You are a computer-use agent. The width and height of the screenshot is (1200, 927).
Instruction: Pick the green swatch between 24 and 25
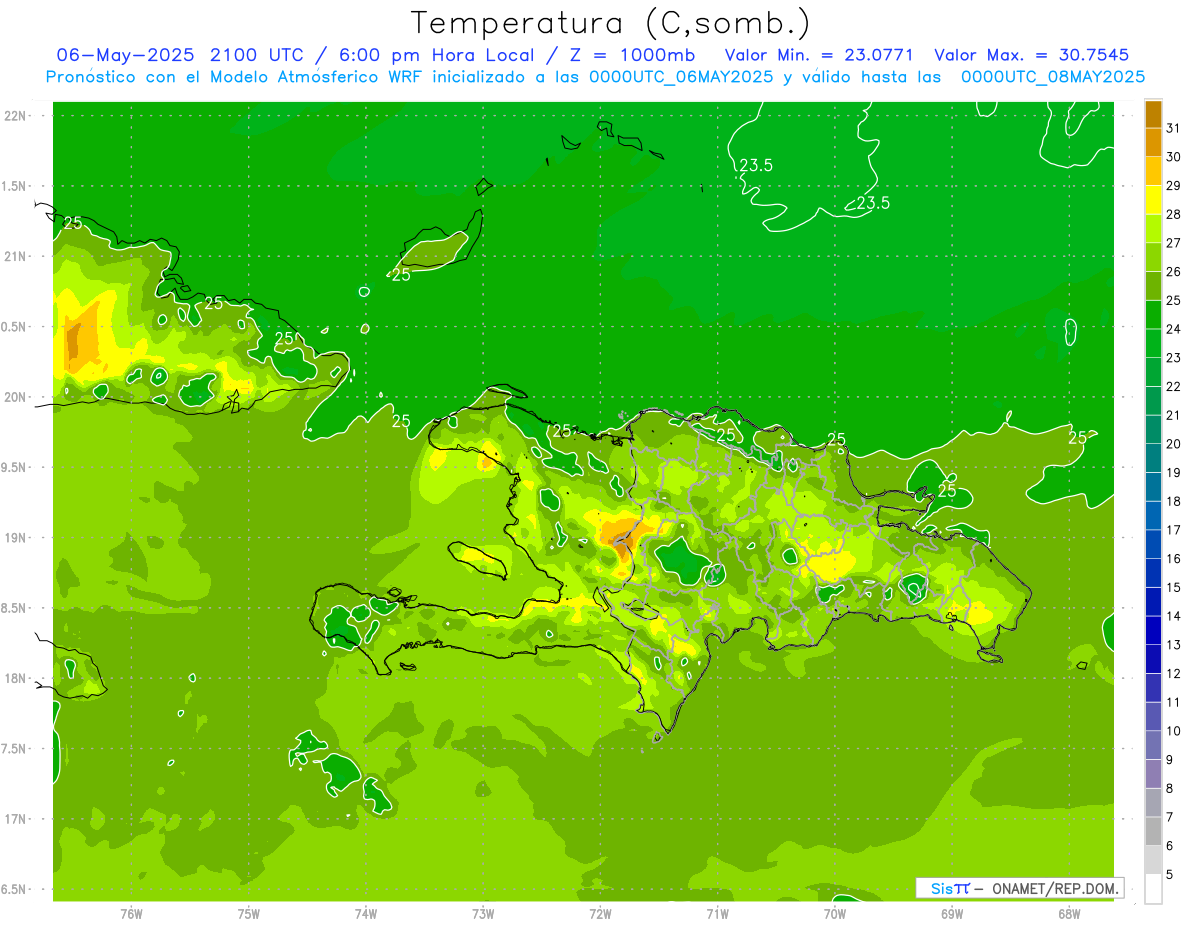(1153, 314)
